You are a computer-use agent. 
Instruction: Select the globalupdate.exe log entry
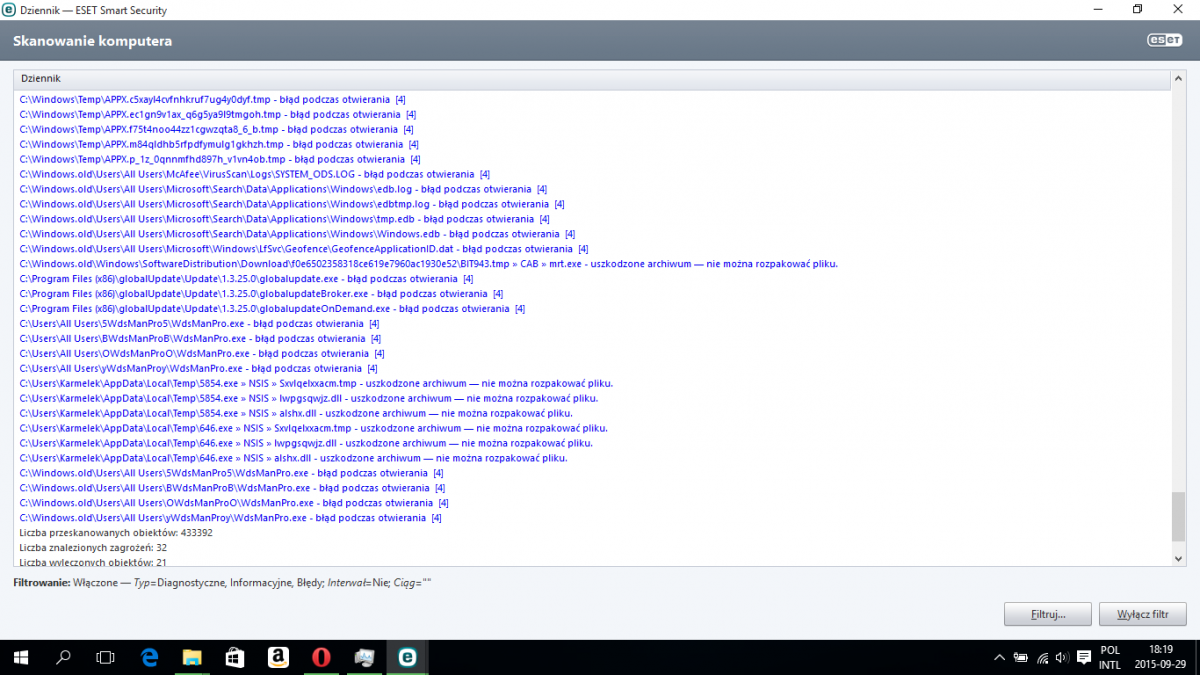click(x=247, y=279)
